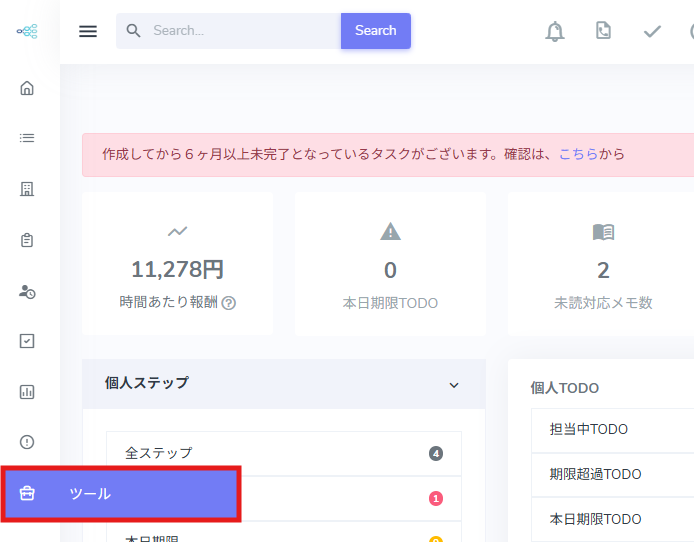Click the phone document icon in header
This screenshot has width=694, height=542.
(x=603, y=31)
